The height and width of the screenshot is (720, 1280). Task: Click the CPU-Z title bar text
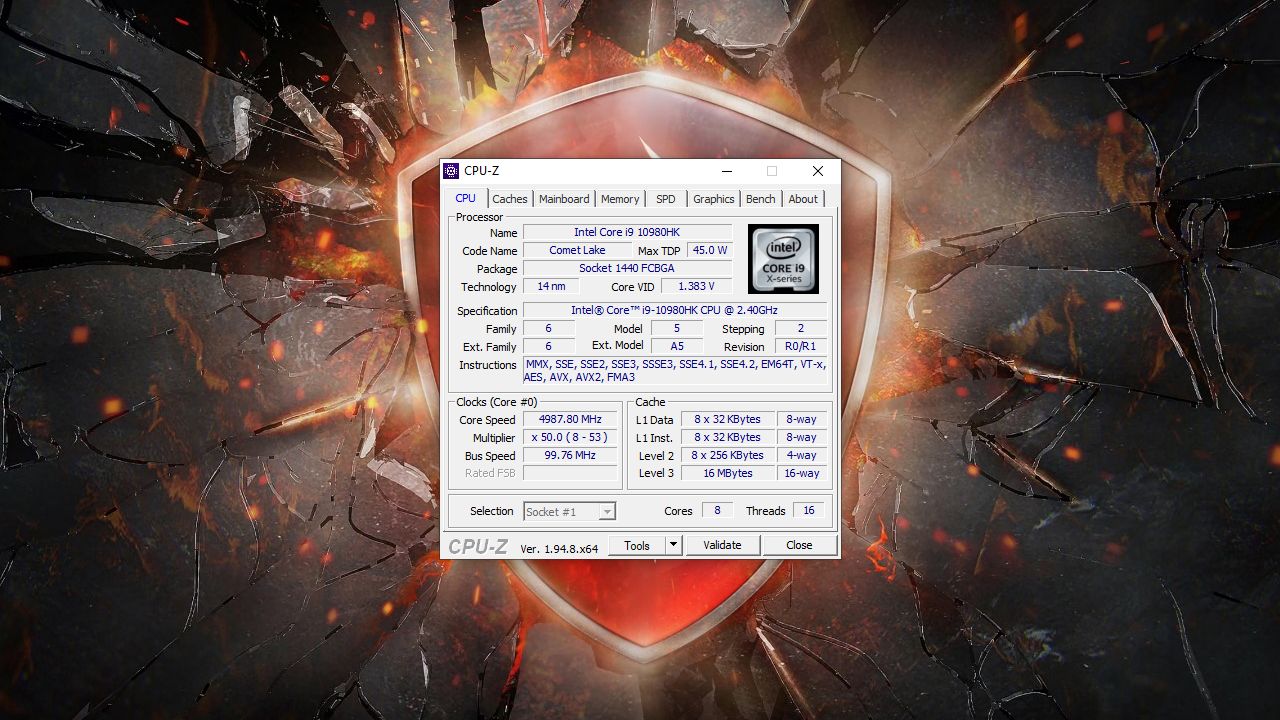481,171
